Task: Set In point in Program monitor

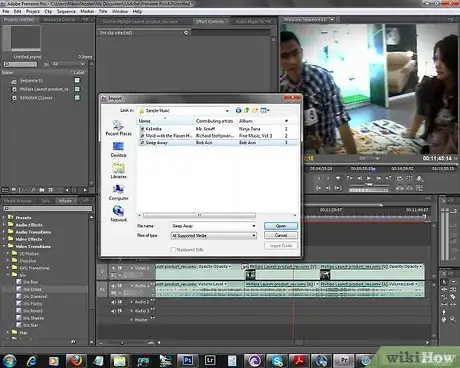Action: pos(319,178)
